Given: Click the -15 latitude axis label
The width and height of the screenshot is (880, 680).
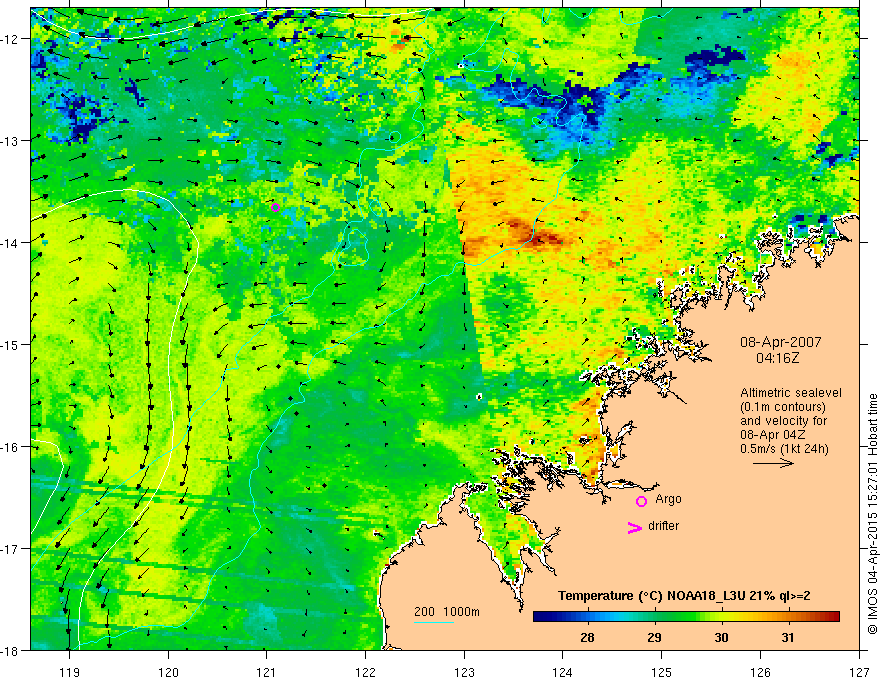Looking at the screenshot, I should (10, 344).
